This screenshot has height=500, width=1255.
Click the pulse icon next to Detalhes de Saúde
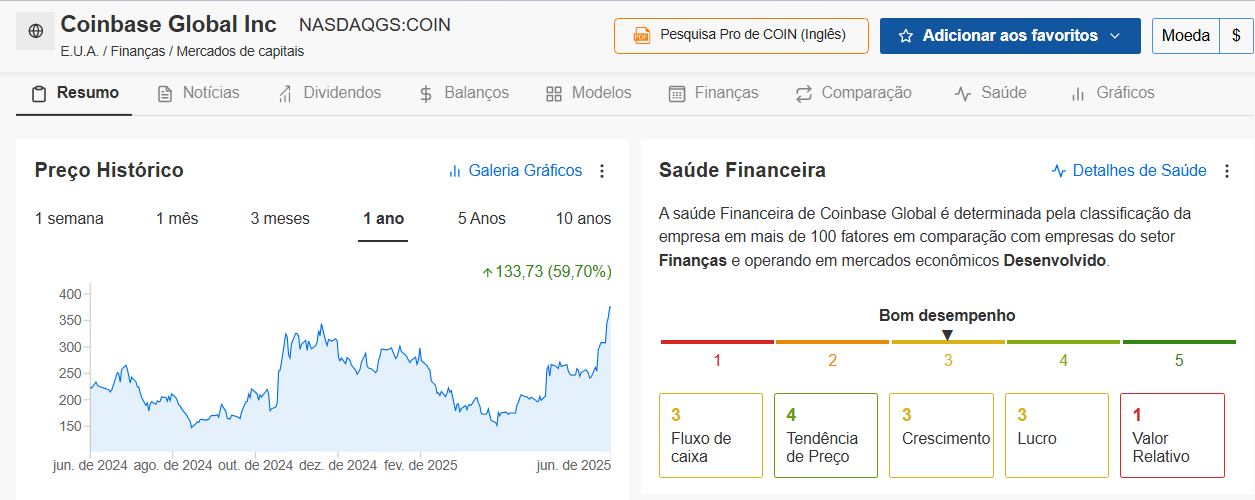tap(1059, 171)
